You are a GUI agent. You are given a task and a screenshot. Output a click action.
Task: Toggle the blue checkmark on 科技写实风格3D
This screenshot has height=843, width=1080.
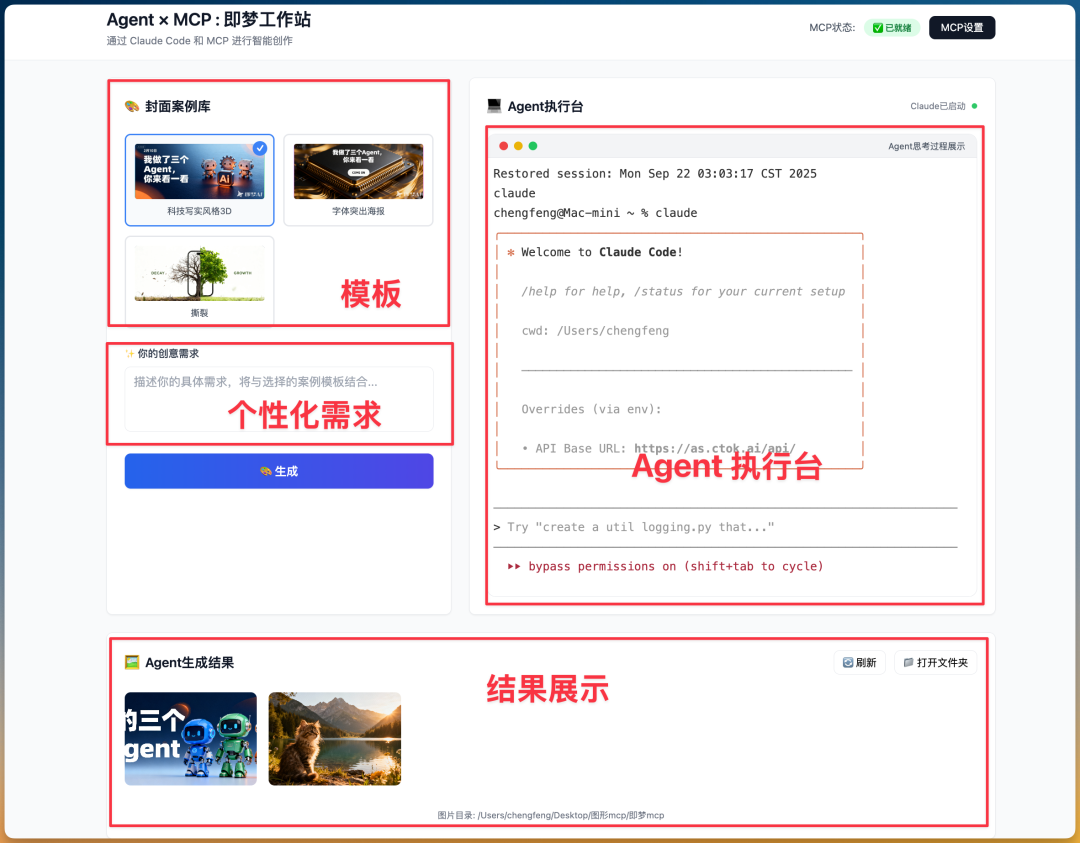260,148
